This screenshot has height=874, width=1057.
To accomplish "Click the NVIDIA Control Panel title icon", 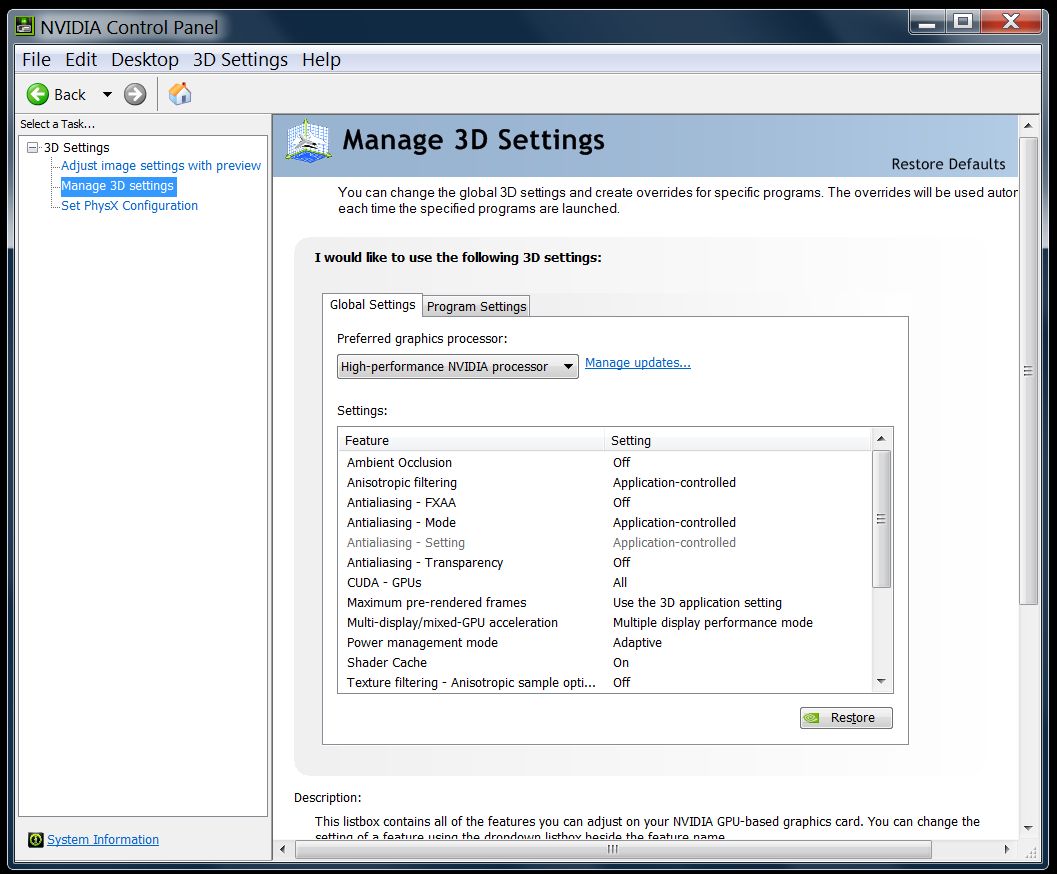I will pos(25,26).
